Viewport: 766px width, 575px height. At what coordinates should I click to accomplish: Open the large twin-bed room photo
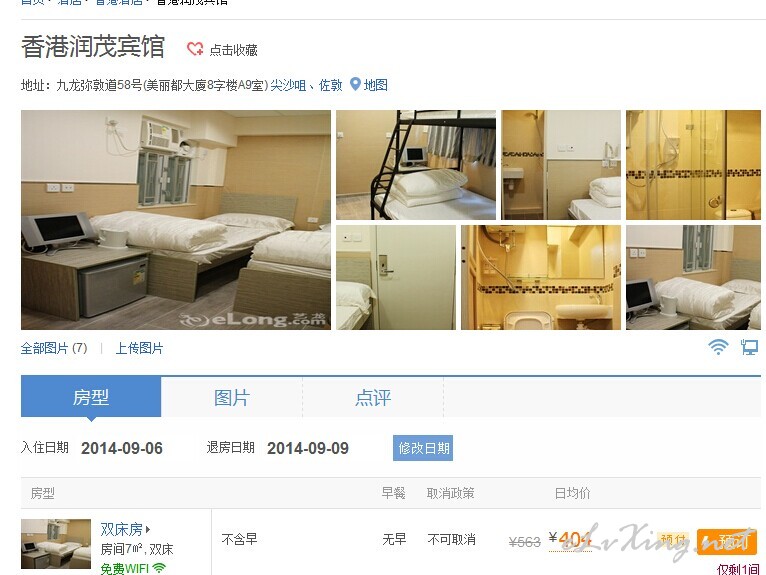click(176, 220)
